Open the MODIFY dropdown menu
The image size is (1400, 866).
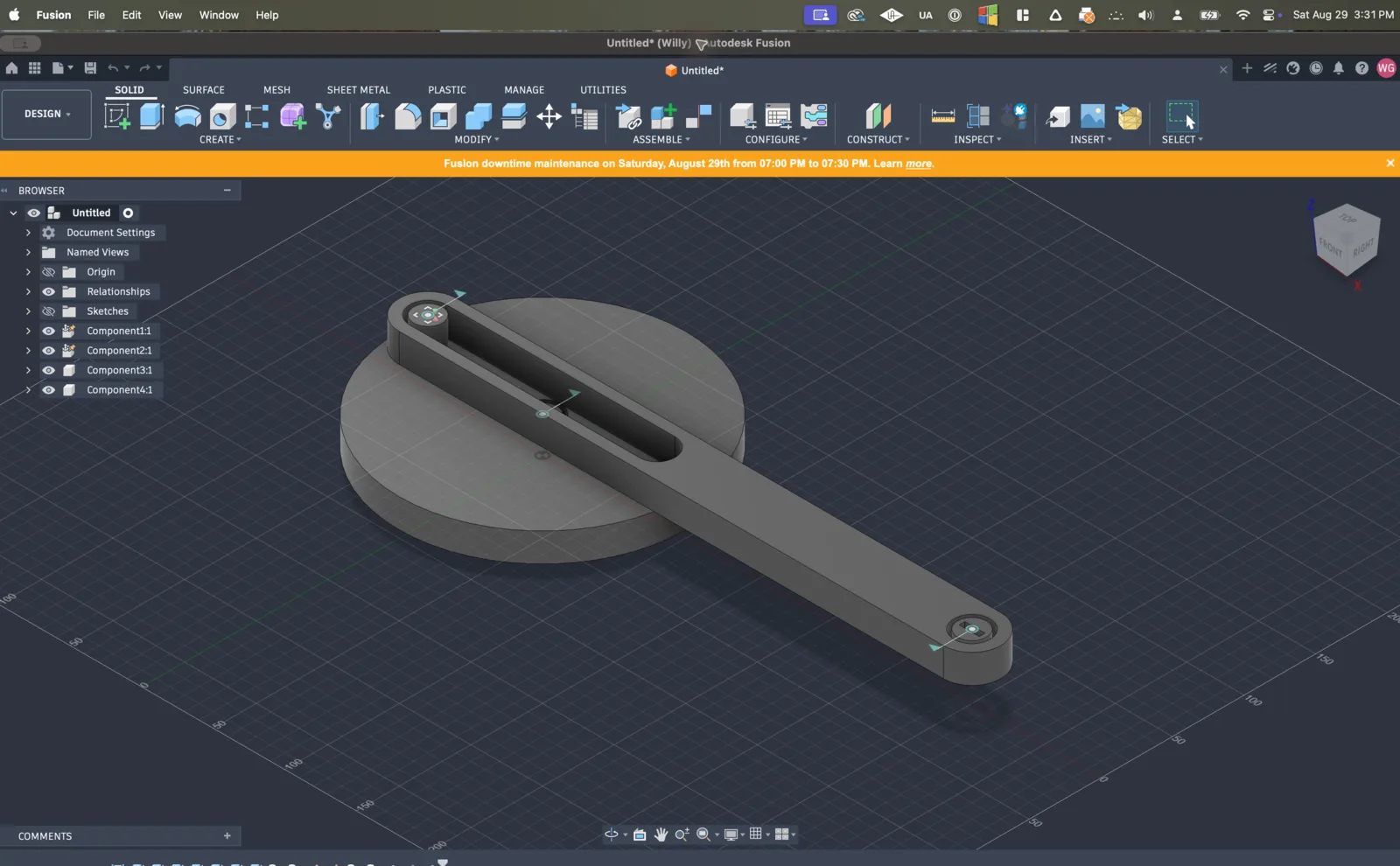point(476,140)
